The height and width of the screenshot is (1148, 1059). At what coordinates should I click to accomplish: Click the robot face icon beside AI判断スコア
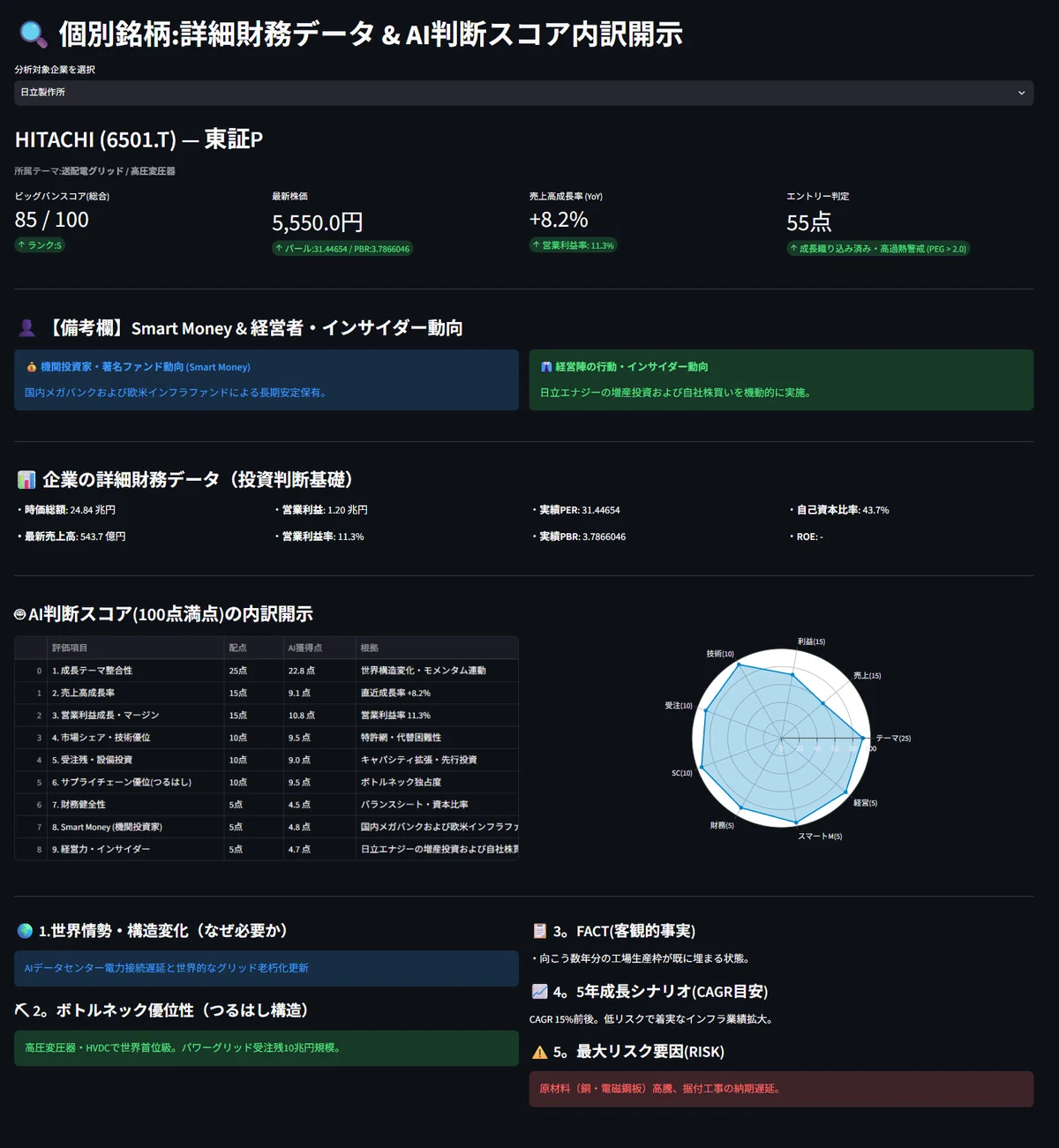pyautogui.click(x=20, y=614)
